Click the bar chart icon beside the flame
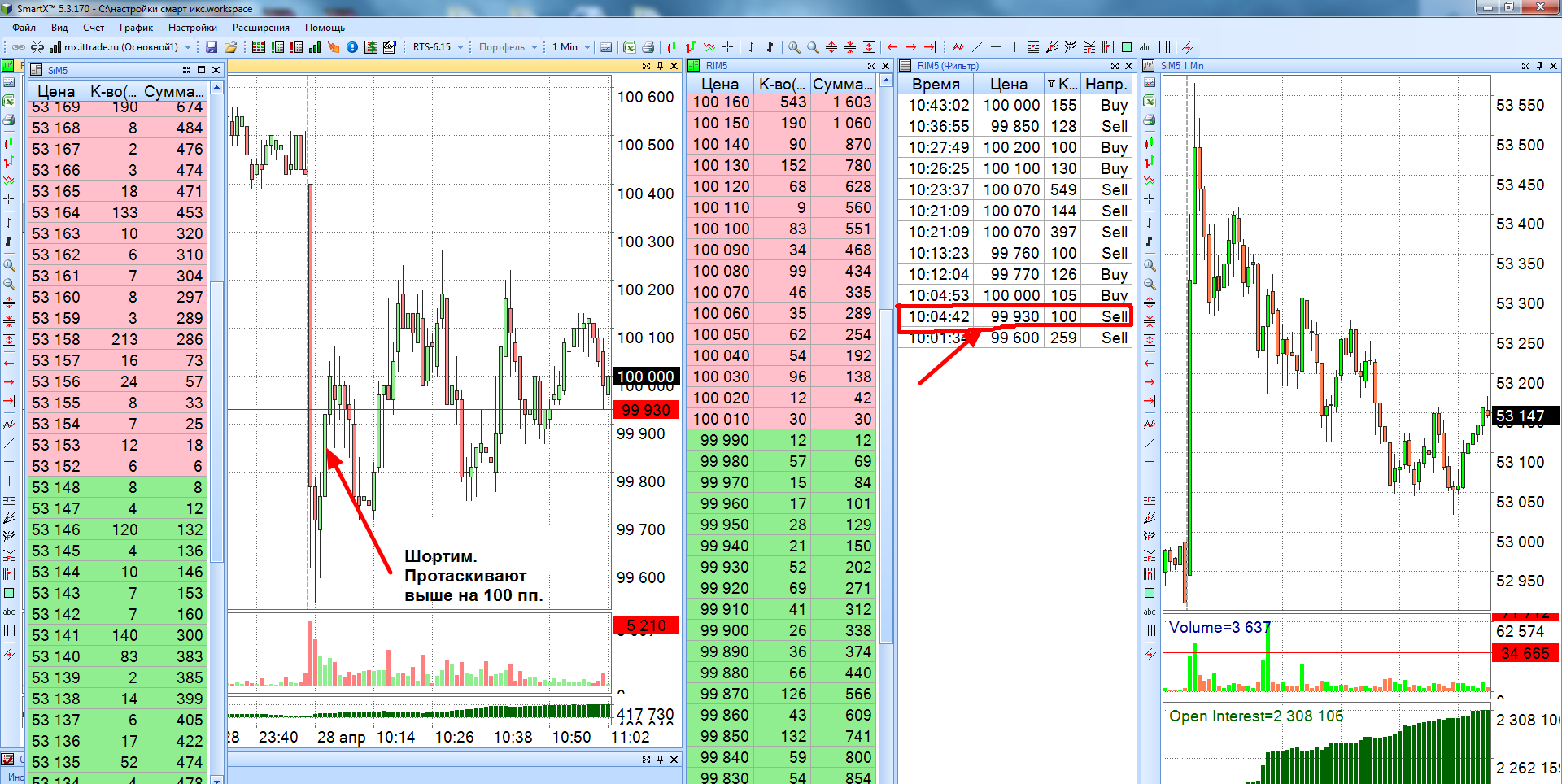This screenshot has height=784, width=1562. [x=315, y=47]
